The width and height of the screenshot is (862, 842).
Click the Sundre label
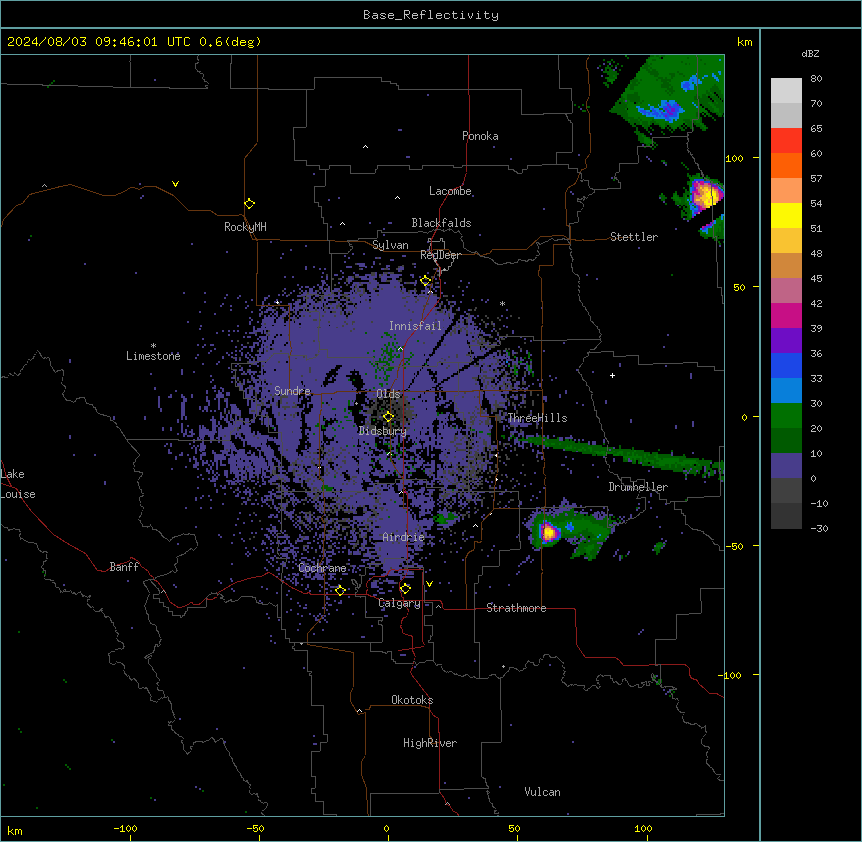(x=292, y=391)
